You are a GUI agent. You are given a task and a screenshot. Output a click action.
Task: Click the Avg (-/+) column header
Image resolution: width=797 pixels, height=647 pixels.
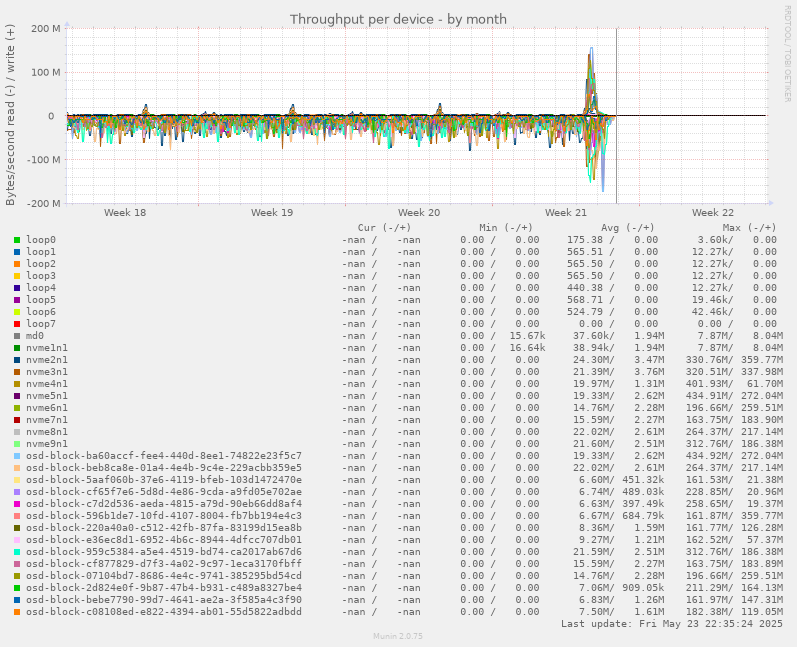628,228
